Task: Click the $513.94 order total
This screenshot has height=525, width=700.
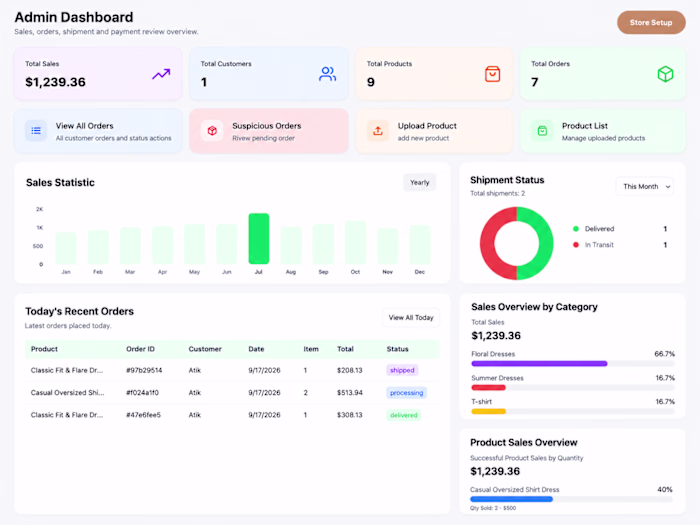Action: click(350, 393)
